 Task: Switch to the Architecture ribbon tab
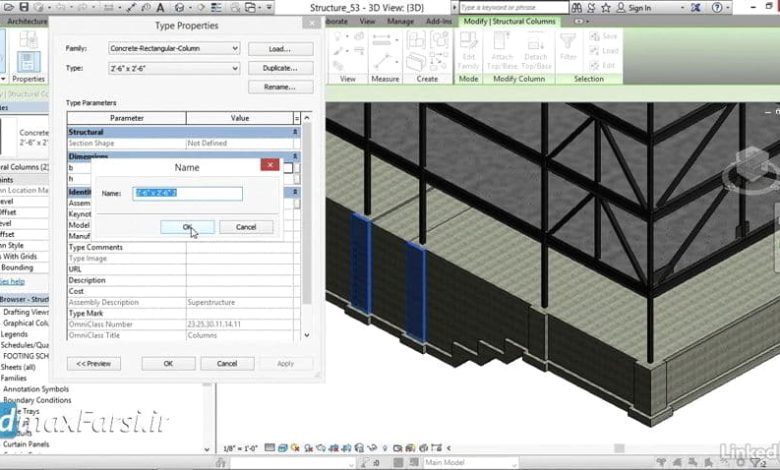(x=27, y=21)
